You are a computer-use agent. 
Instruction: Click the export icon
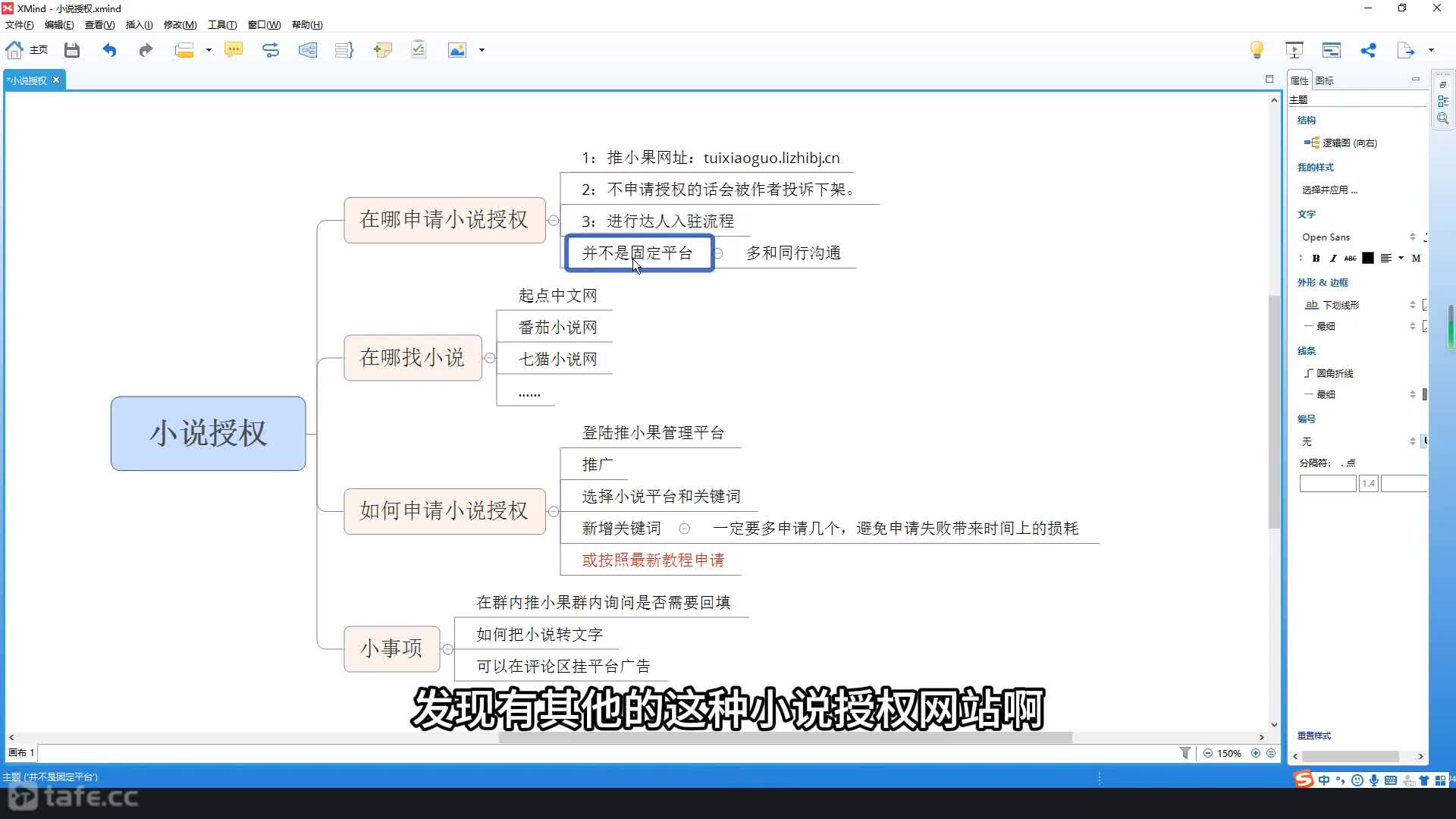pyautogui.click(x=1406, y=50)
